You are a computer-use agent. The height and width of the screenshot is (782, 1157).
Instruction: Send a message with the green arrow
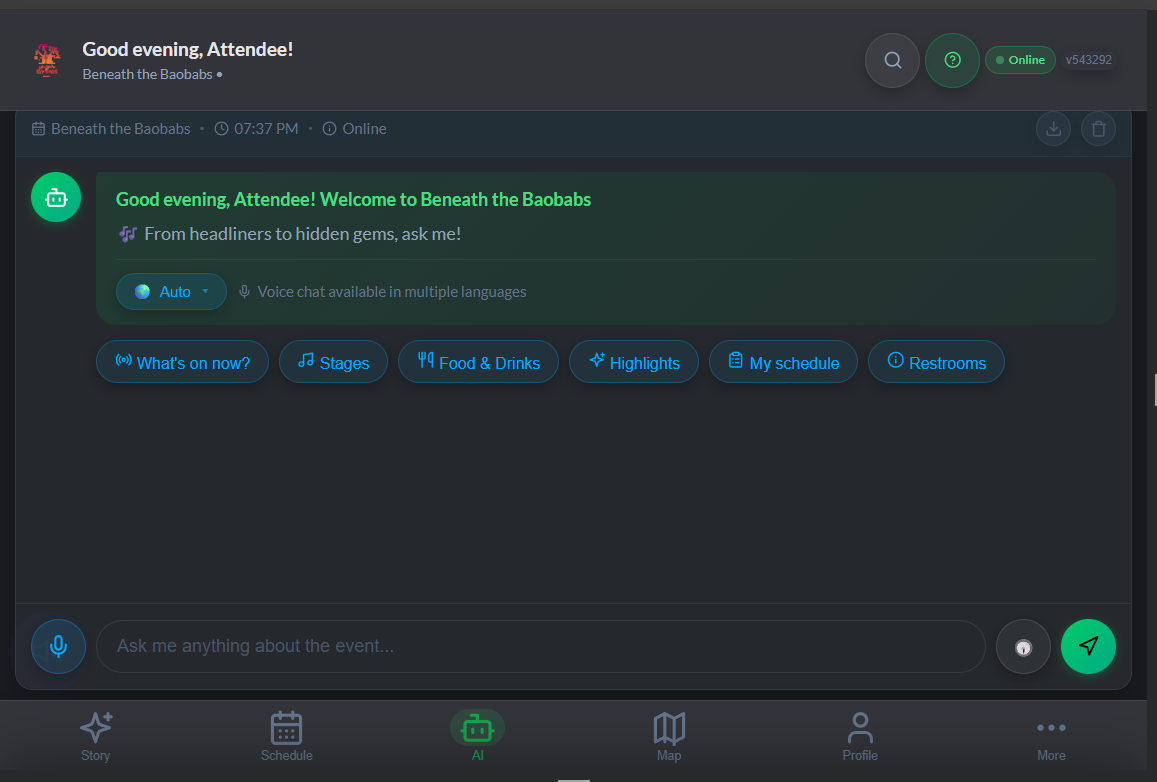point(1088,646)
